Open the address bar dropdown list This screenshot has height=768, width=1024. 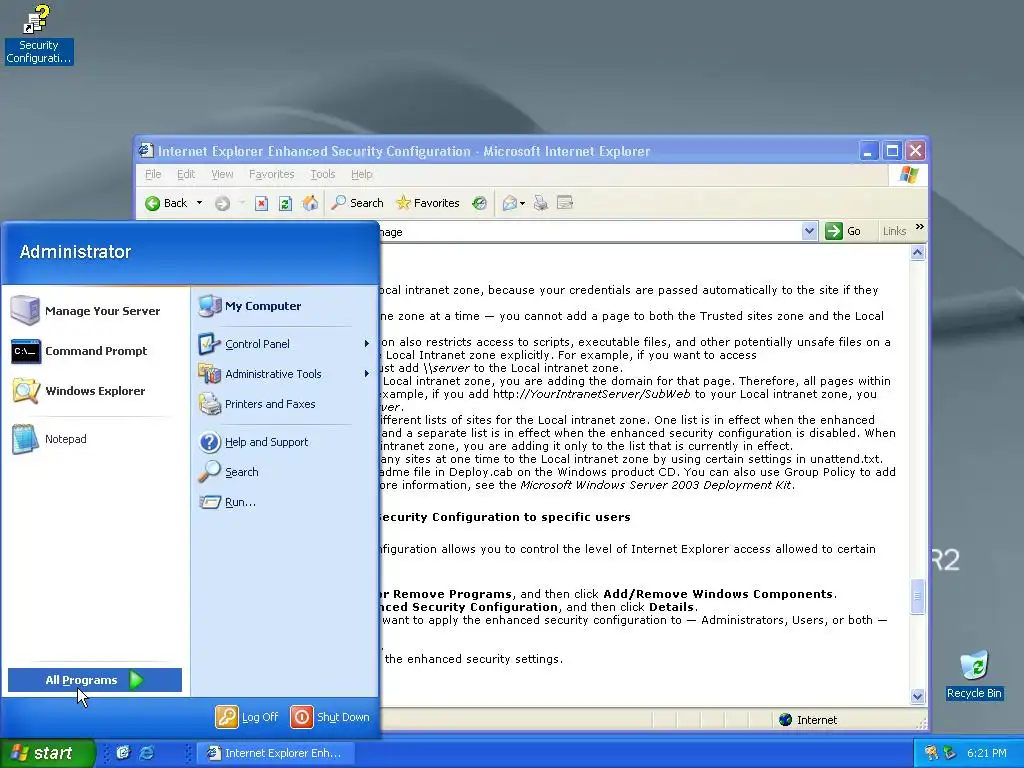pyautogui.click(x=809, y=231)
